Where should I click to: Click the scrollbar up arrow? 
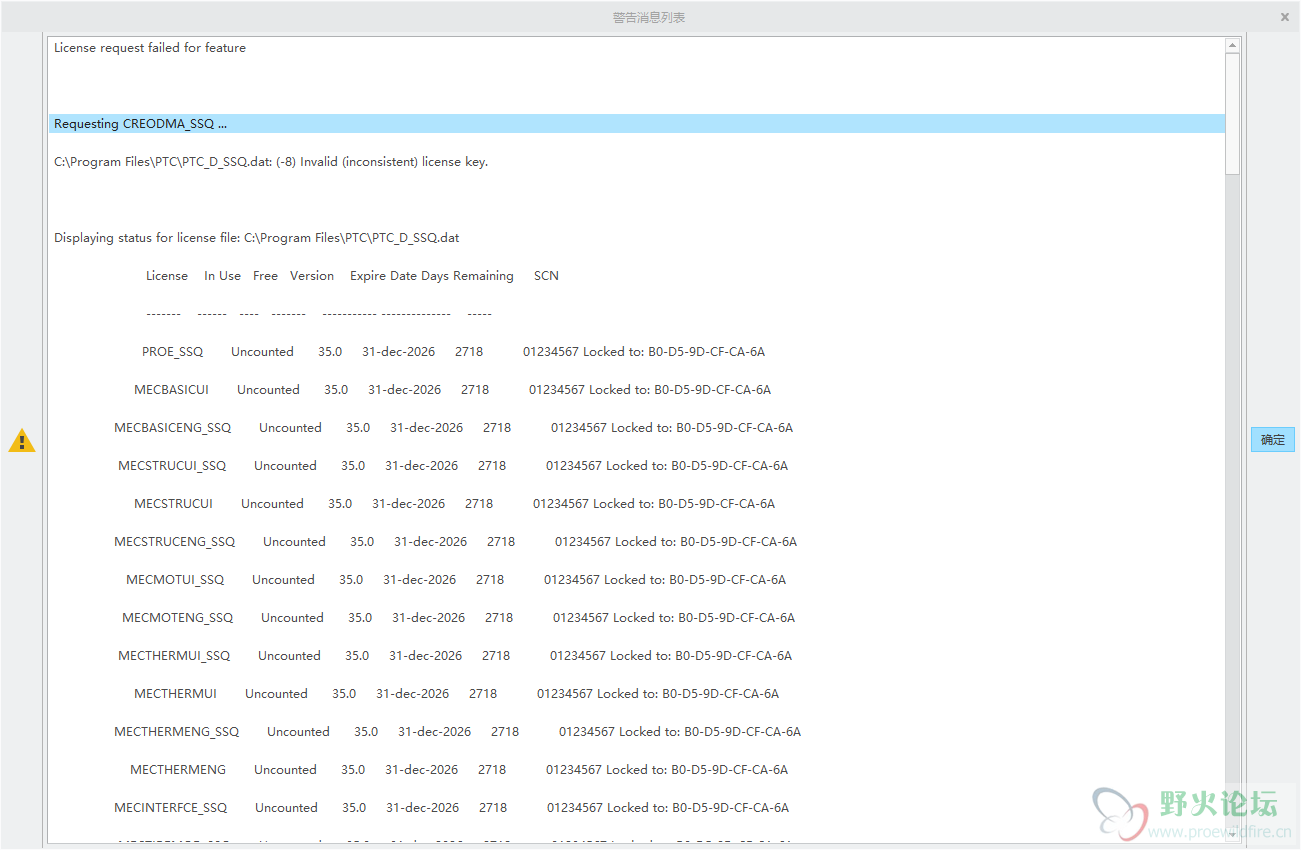[1233, 45]
